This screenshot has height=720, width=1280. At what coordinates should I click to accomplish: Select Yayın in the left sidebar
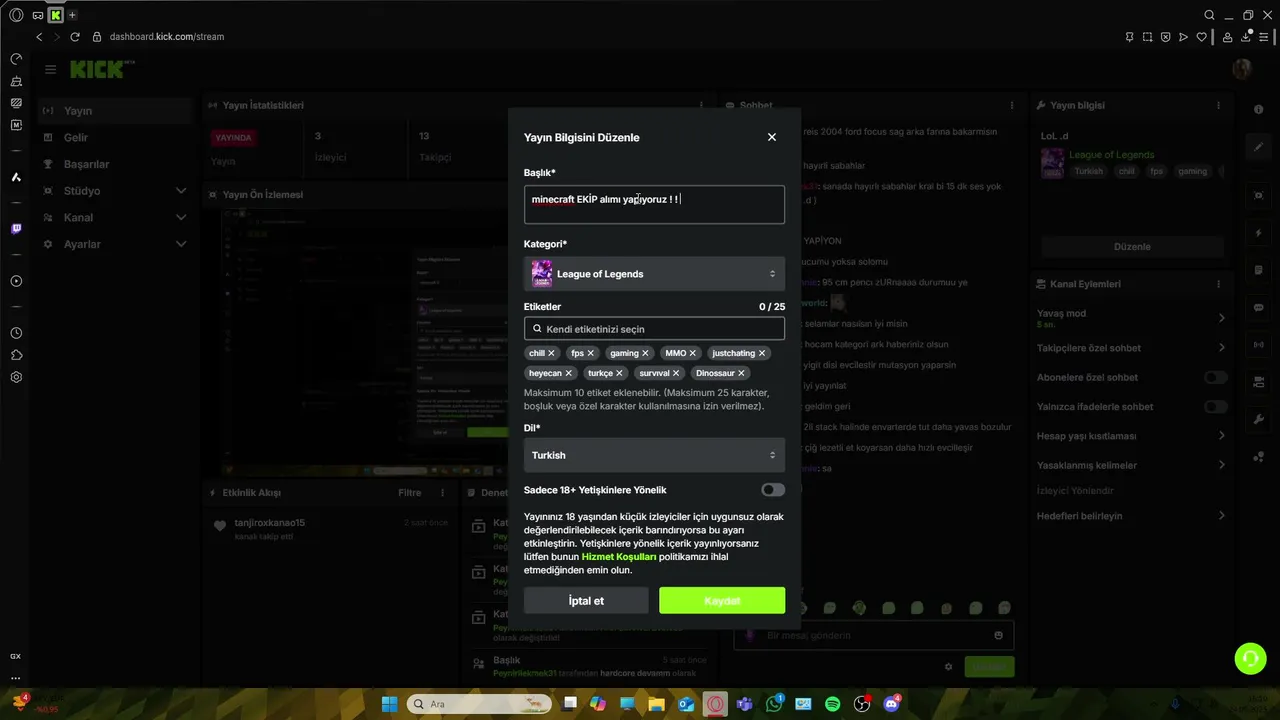(115, 111)
